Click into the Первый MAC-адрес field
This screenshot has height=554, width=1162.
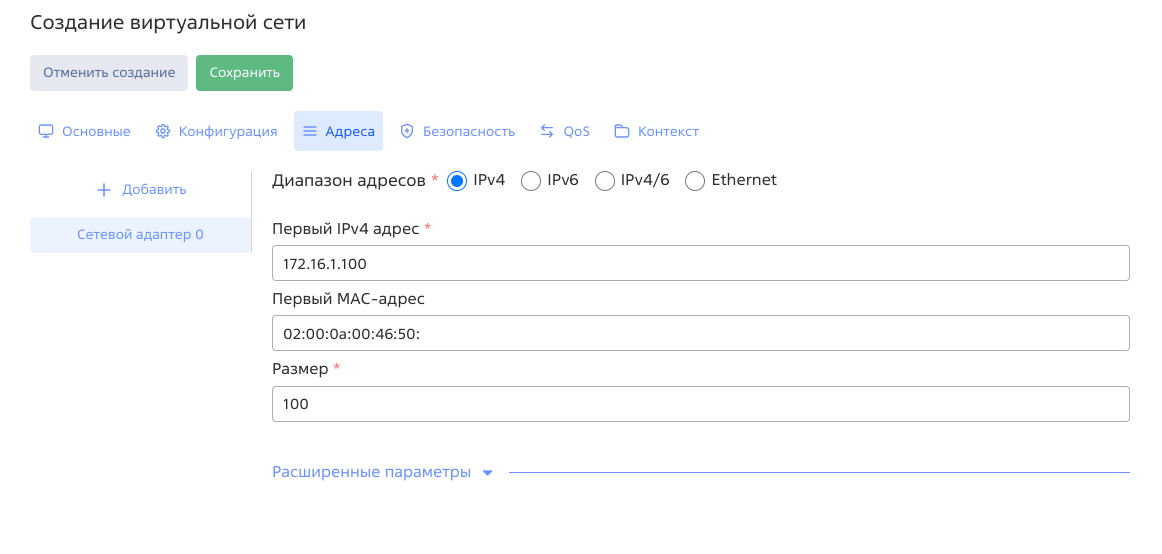700,333
